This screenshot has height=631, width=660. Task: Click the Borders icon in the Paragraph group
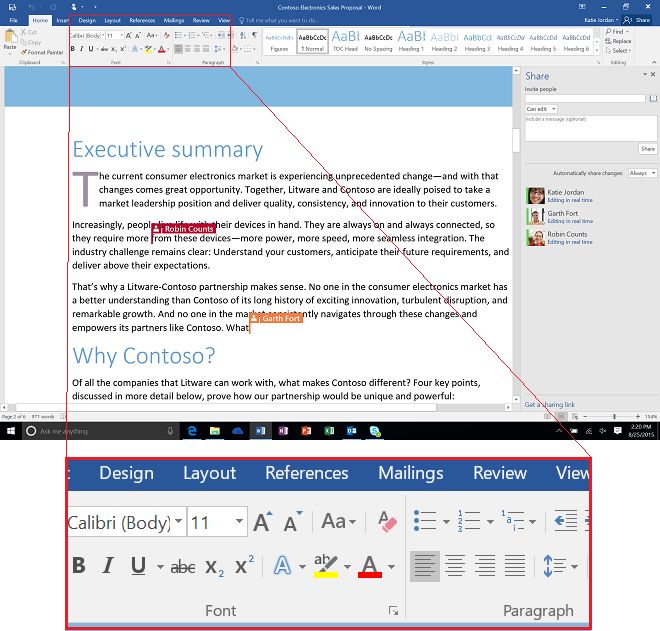pyautogui.click(x=248, y=49)
